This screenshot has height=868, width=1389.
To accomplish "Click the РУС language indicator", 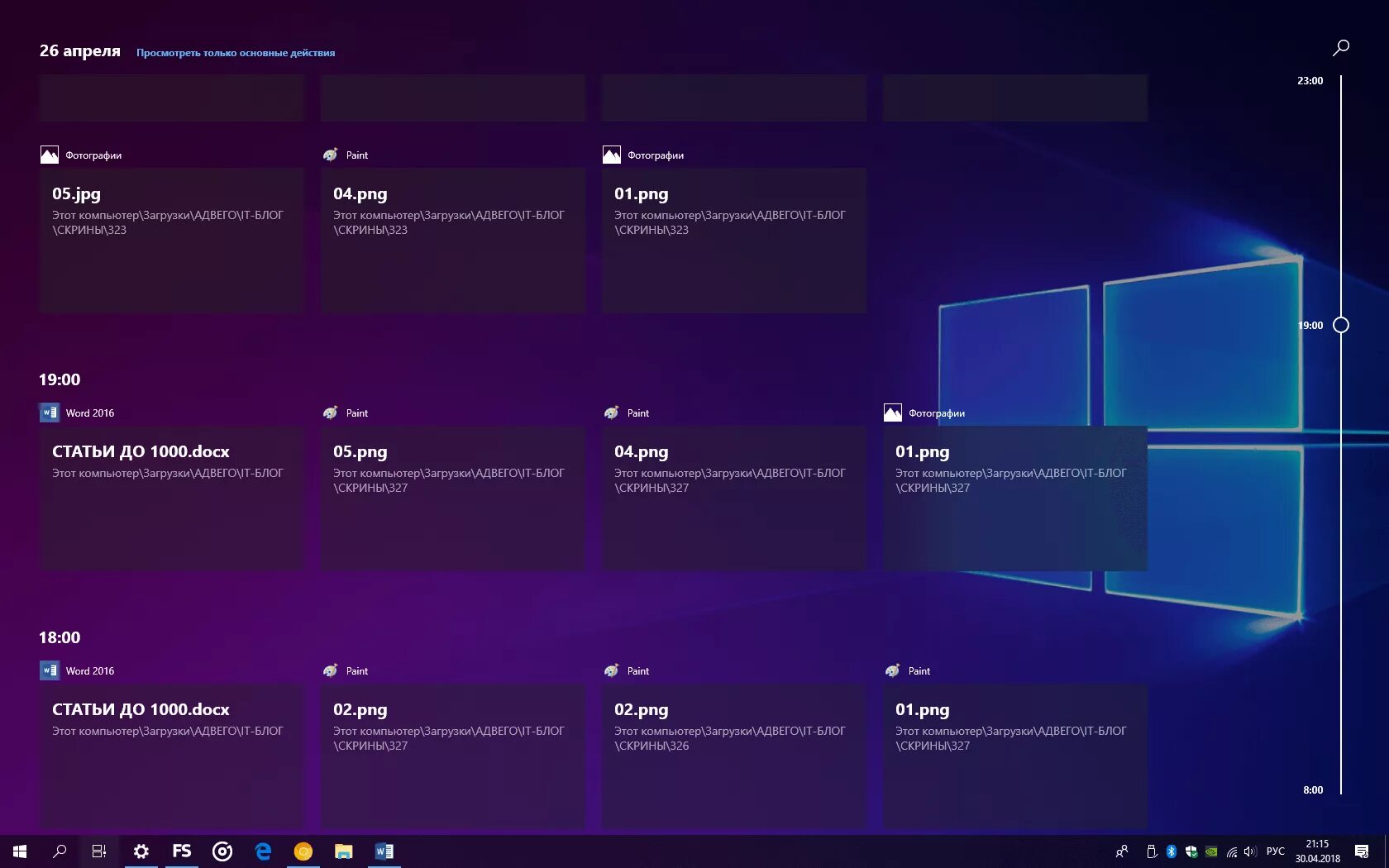I will click(1276, 851).
